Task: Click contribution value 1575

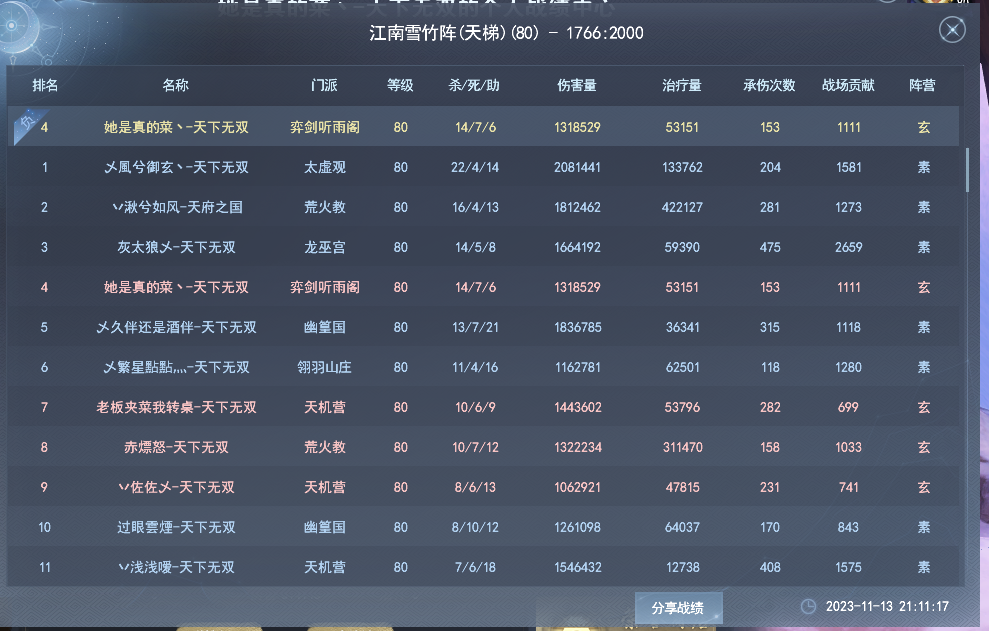Action: pos(848,567)
